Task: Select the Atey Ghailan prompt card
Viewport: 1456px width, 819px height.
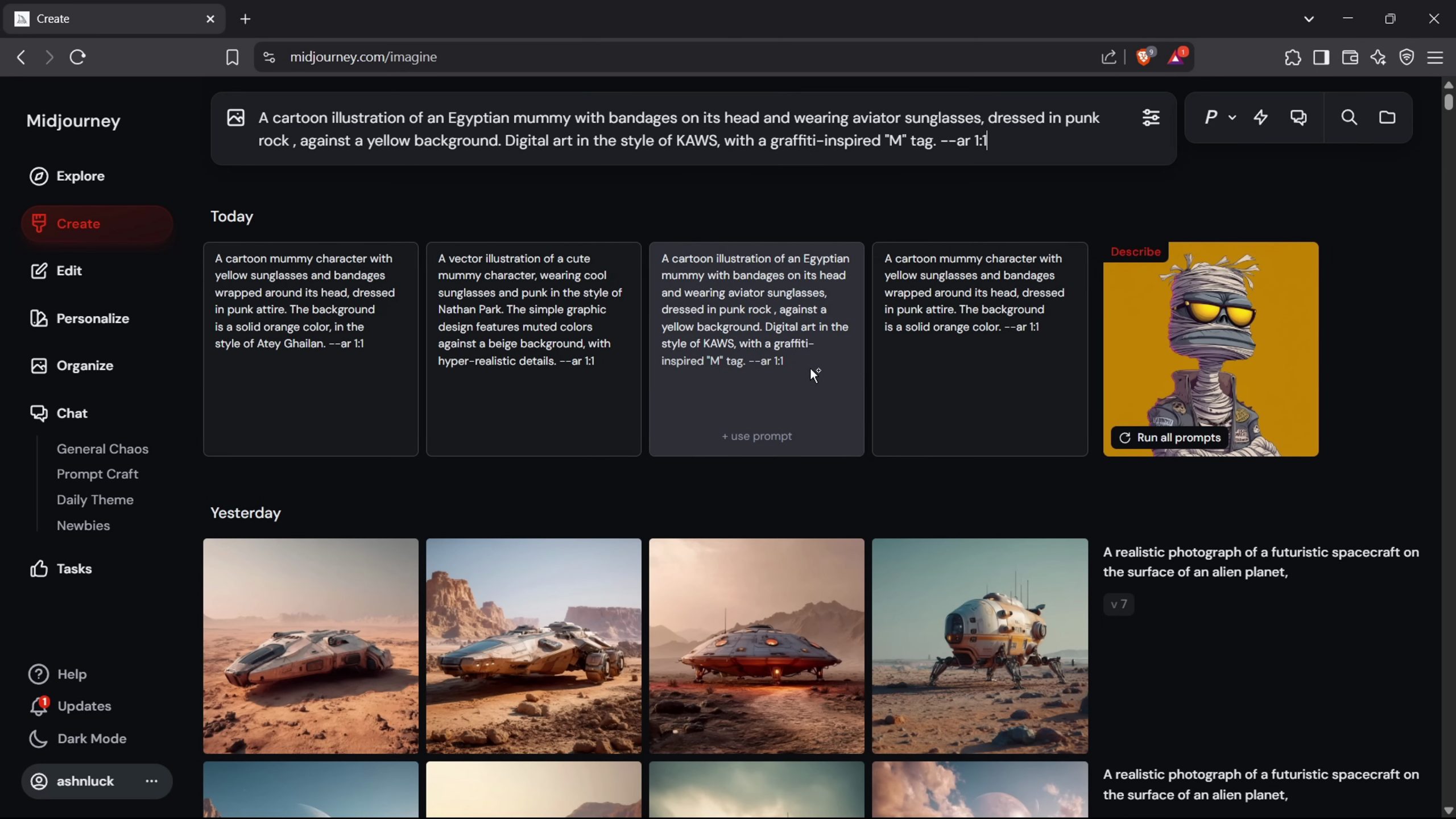Action: click(x=311, y=349)
